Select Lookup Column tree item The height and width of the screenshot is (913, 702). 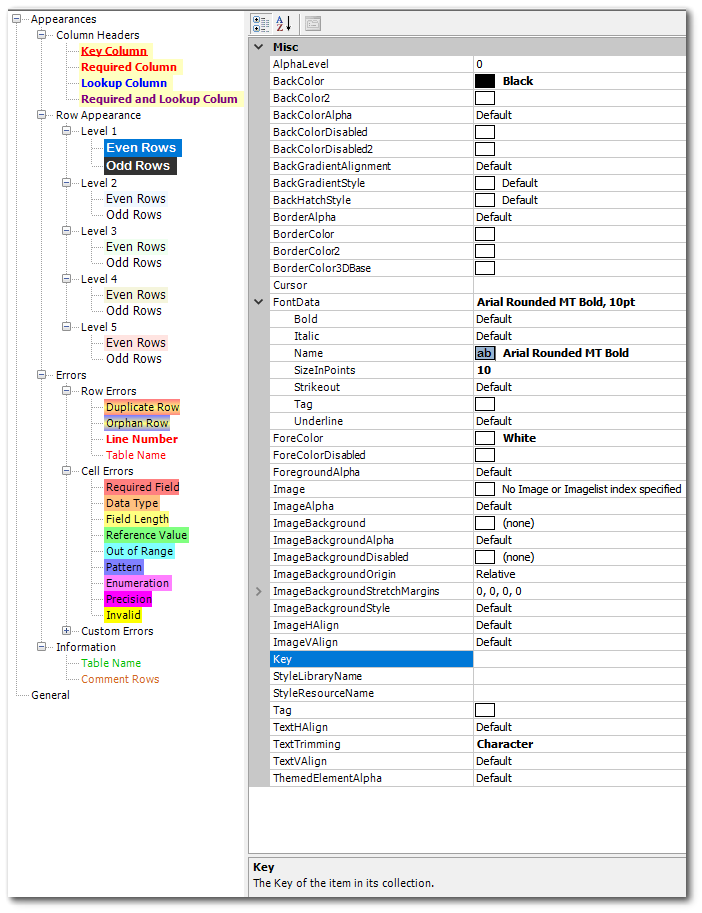[124, 83]
